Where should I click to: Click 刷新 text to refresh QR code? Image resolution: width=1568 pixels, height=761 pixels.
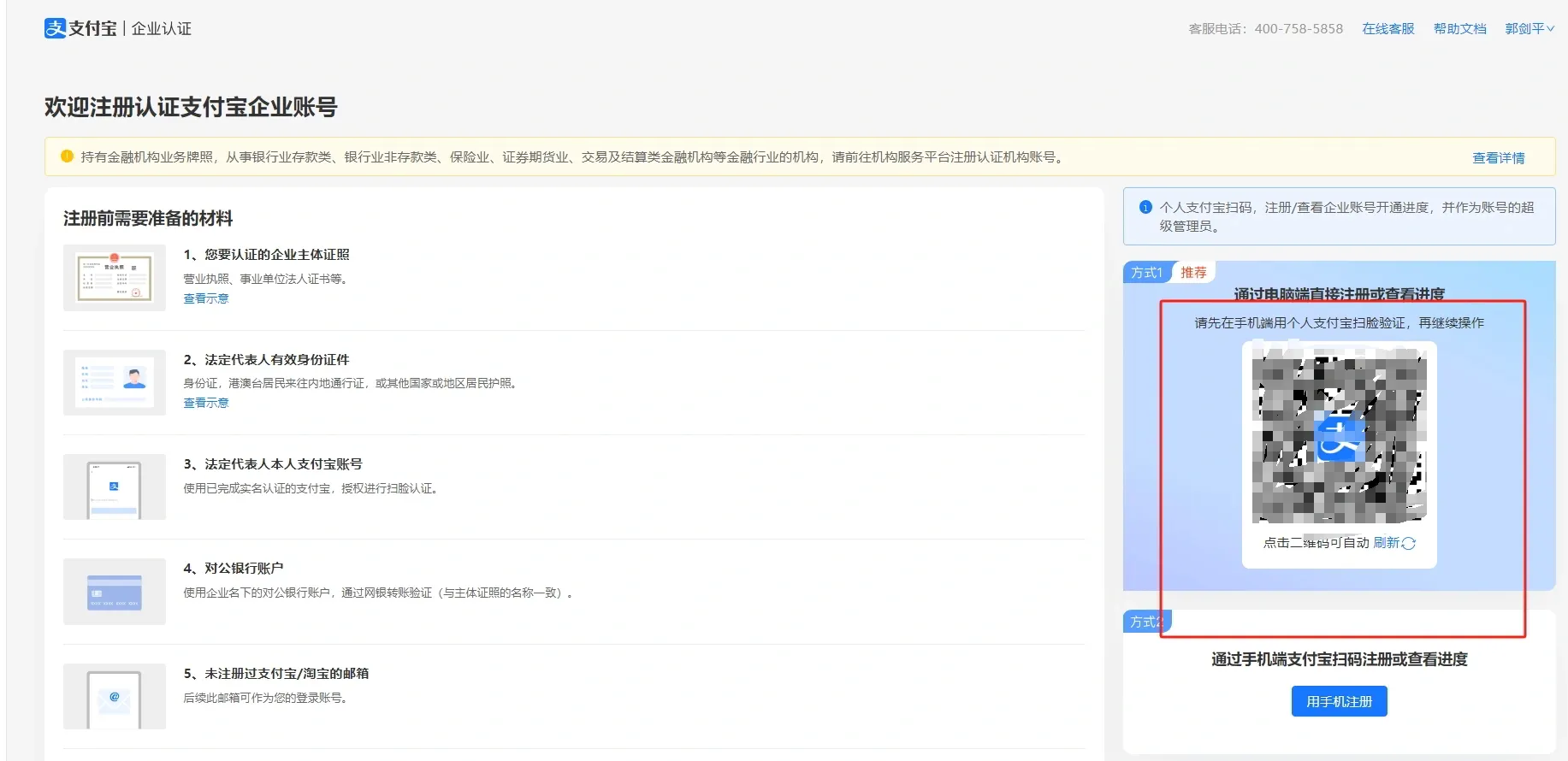pos(1386,543)
